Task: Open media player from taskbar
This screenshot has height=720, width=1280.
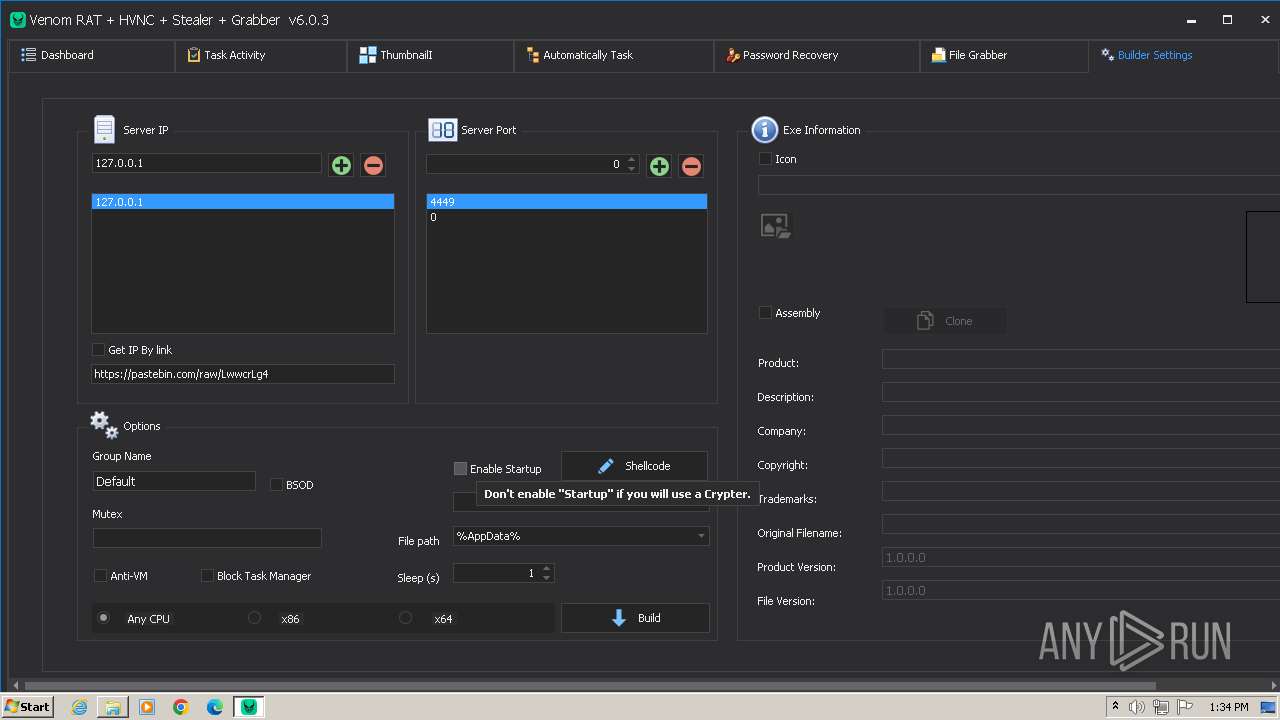Action: pyautogui.click(x=147, y=707)
